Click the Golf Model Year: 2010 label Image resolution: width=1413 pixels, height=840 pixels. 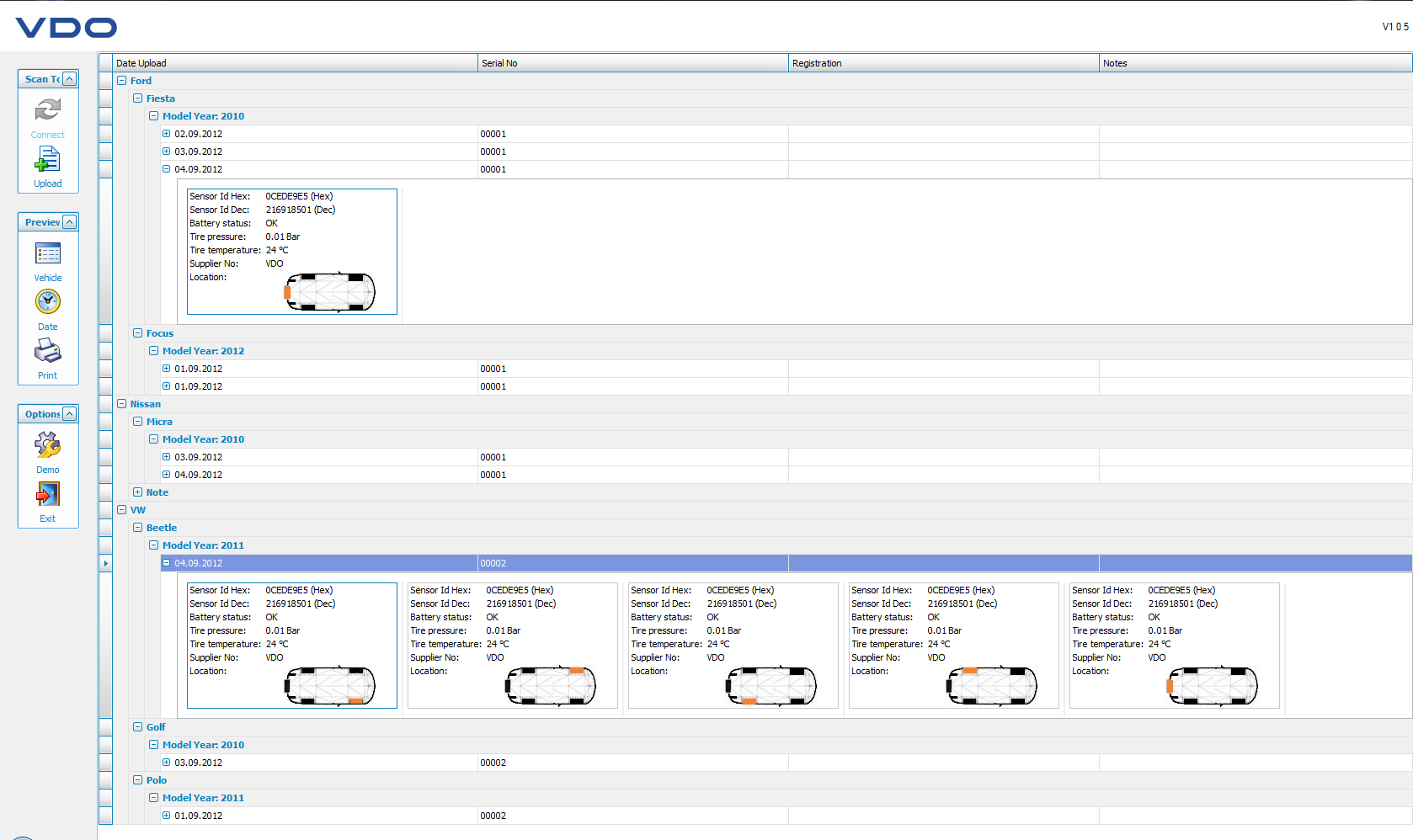click(x=203, y=745)
